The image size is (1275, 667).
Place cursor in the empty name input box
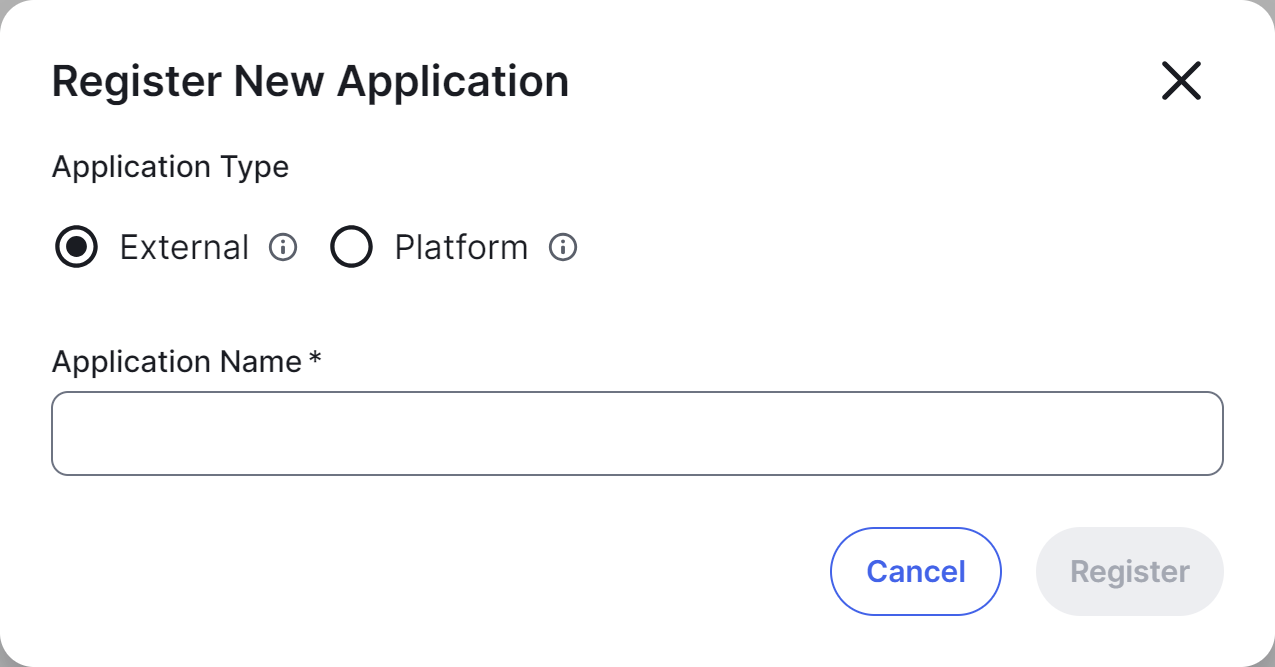[x=637, y=433]
